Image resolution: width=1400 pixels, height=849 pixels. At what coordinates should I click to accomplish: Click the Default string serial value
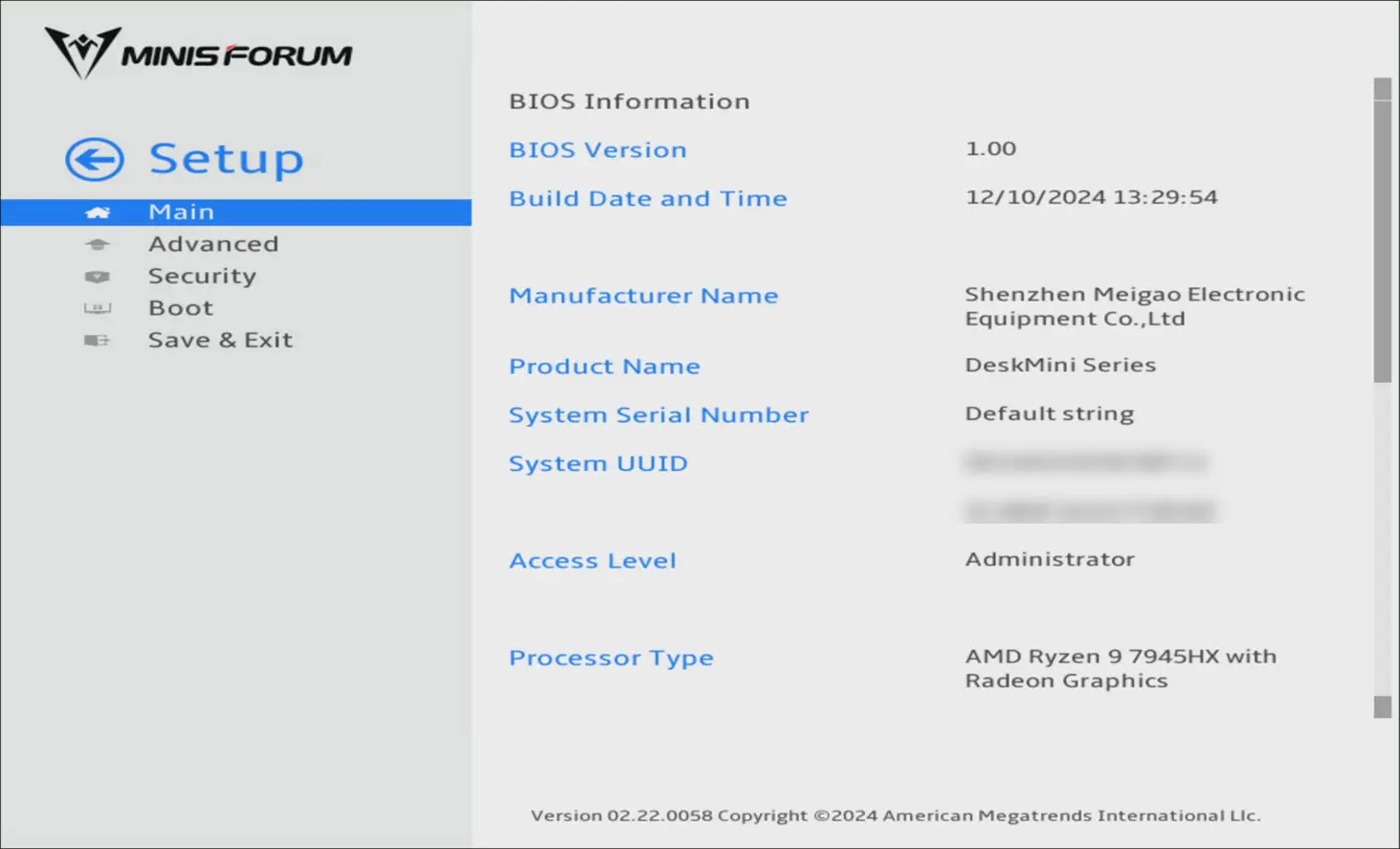[1050, 413]
